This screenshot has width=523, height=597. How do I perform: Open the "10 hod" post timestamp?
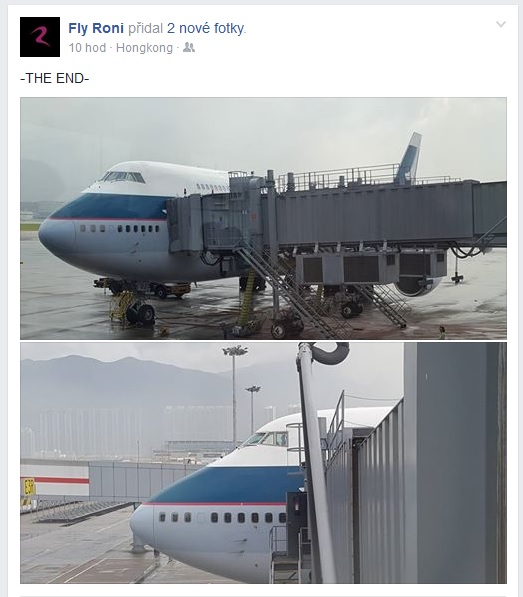coord(87,48)
